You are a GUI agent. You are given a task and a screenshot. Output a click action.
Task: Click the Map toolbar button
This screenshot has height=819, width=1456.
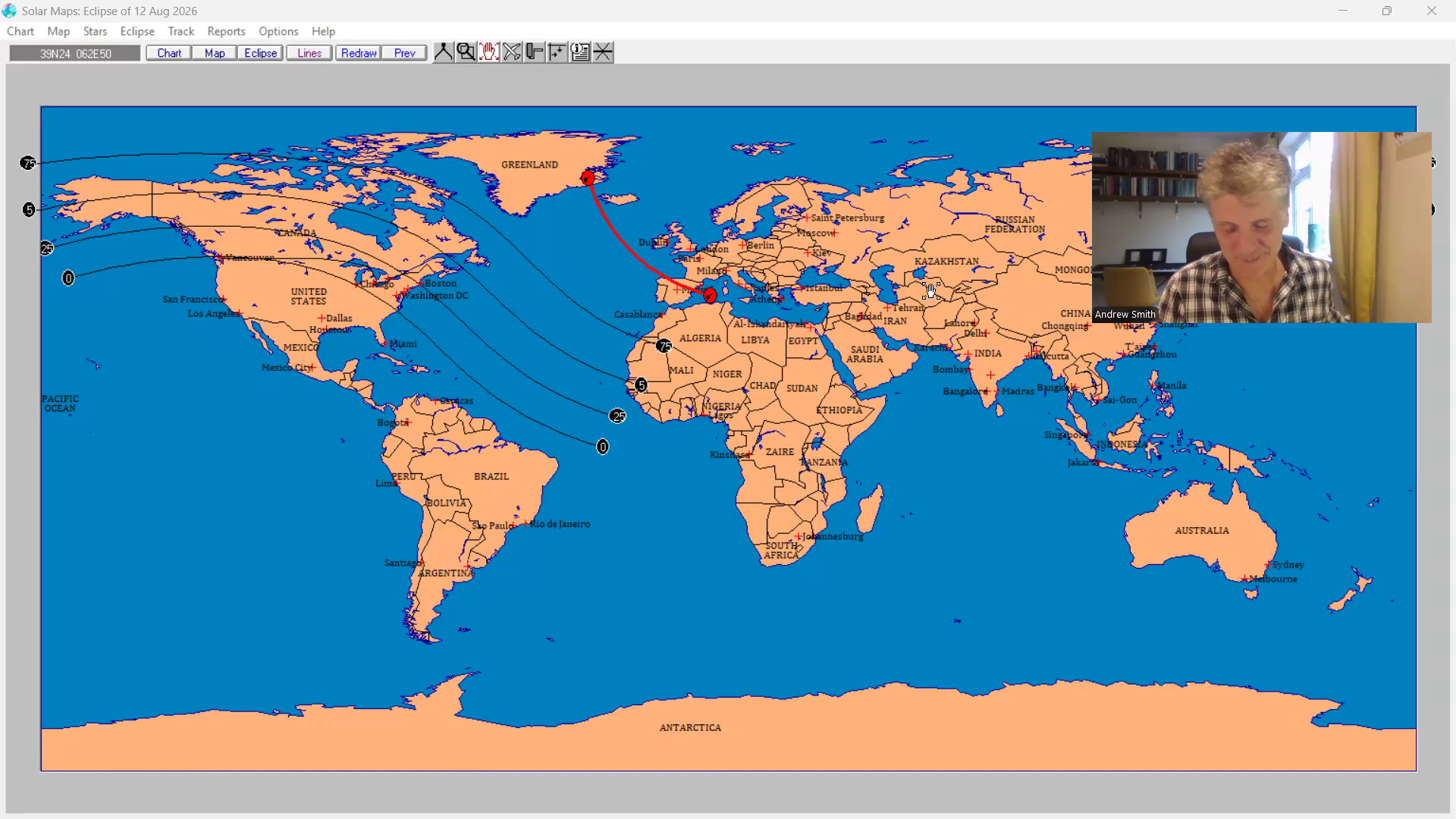(215, 53)
